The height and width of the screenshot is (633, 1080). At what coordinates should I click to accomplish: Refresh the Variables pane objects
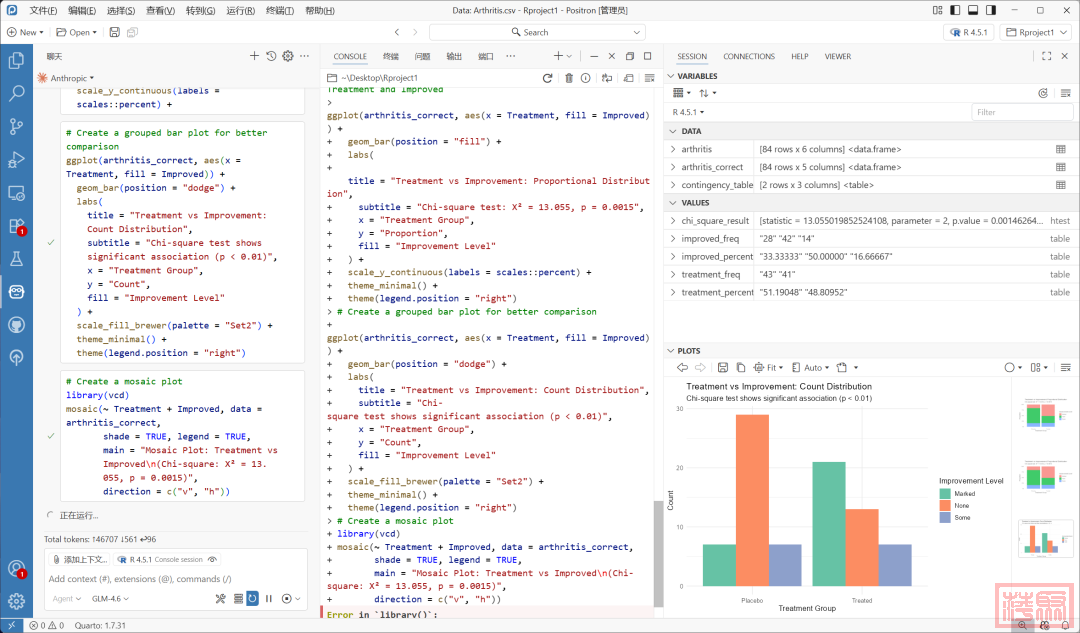(1043, 93)
